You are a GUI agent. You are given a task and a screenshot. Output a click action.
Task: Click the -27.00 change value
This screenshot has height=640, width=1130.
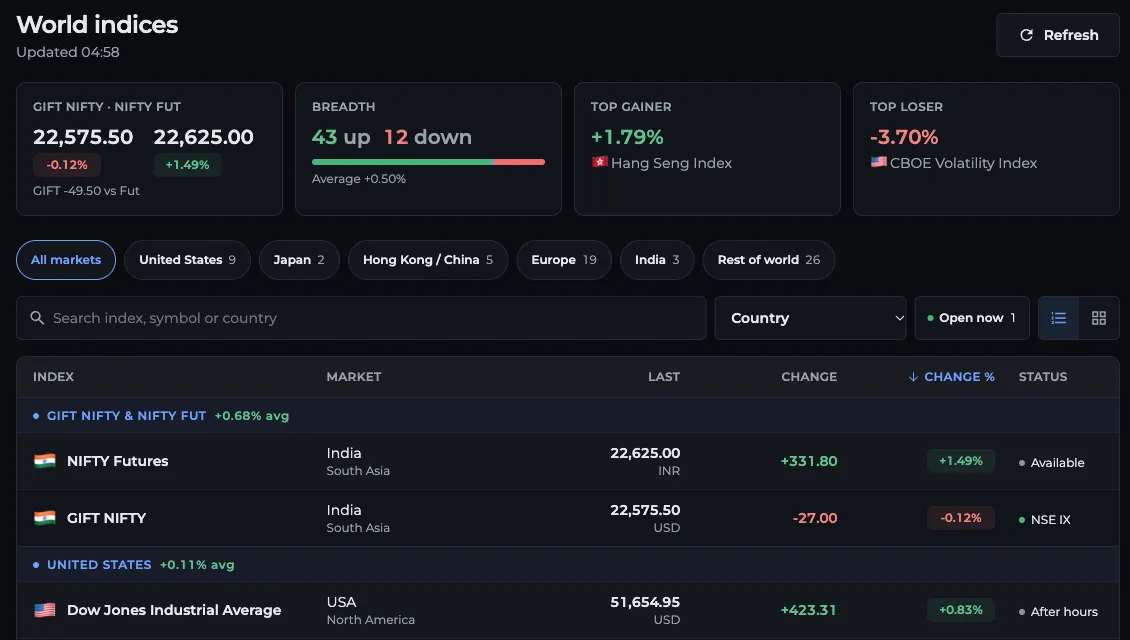[815, 518]
